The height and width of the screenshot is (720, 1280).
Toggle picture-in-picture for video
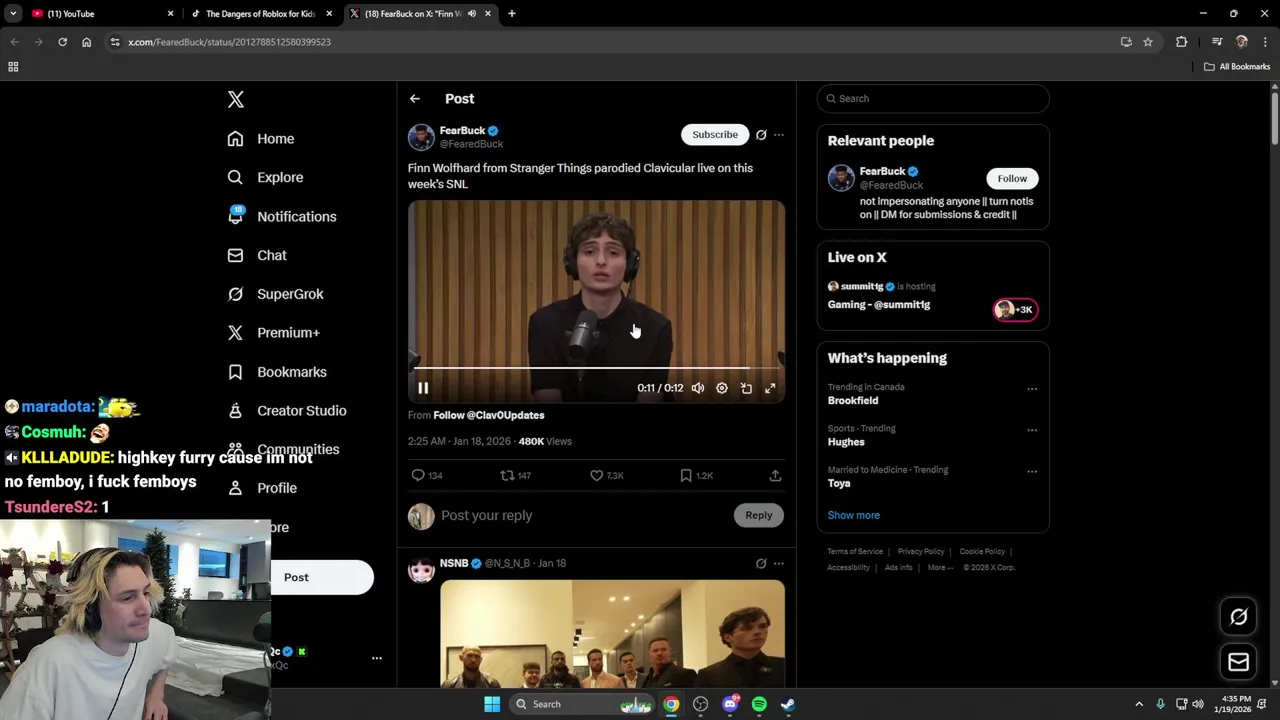click(746, 388)
